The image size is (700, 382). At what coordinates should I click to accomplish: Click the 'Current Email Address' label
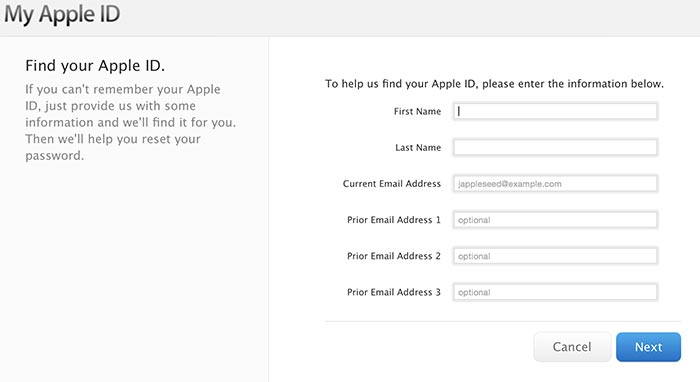tap(392, 183)
